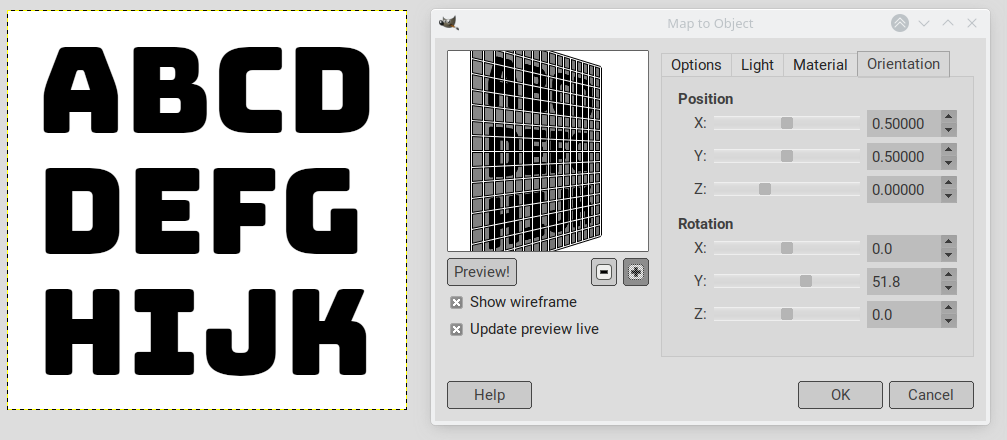The height and width of the screenshot is (440, 1007).
Task: Click the ABCD letters canvas image
Action: (207, 210)
